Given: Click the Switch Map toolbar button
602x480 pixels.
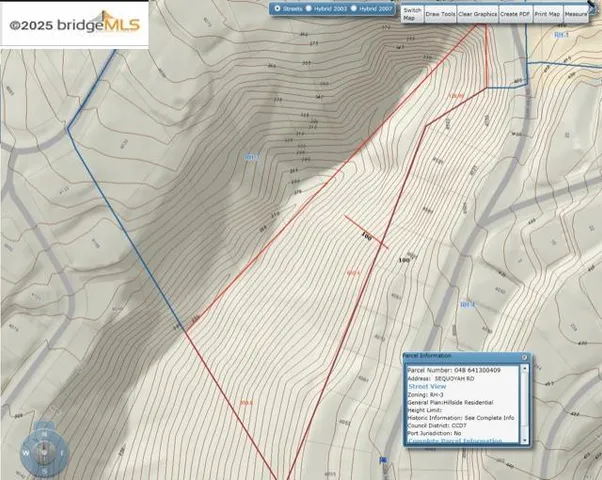Looking at the screenshot, I should 410,14.
